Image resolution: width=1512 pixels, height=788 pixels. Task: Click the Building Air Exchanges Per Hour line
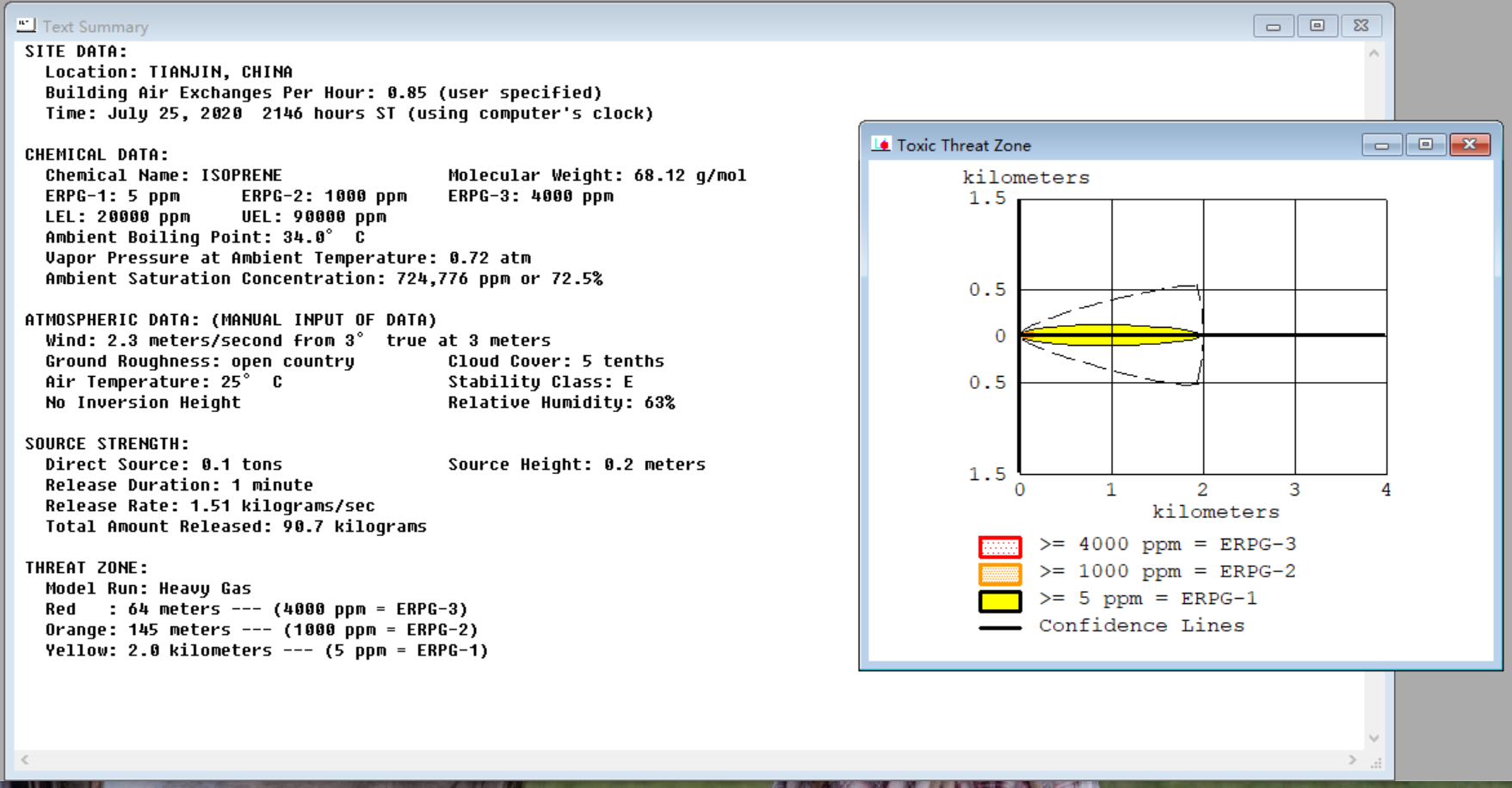[x=324, y=93]
